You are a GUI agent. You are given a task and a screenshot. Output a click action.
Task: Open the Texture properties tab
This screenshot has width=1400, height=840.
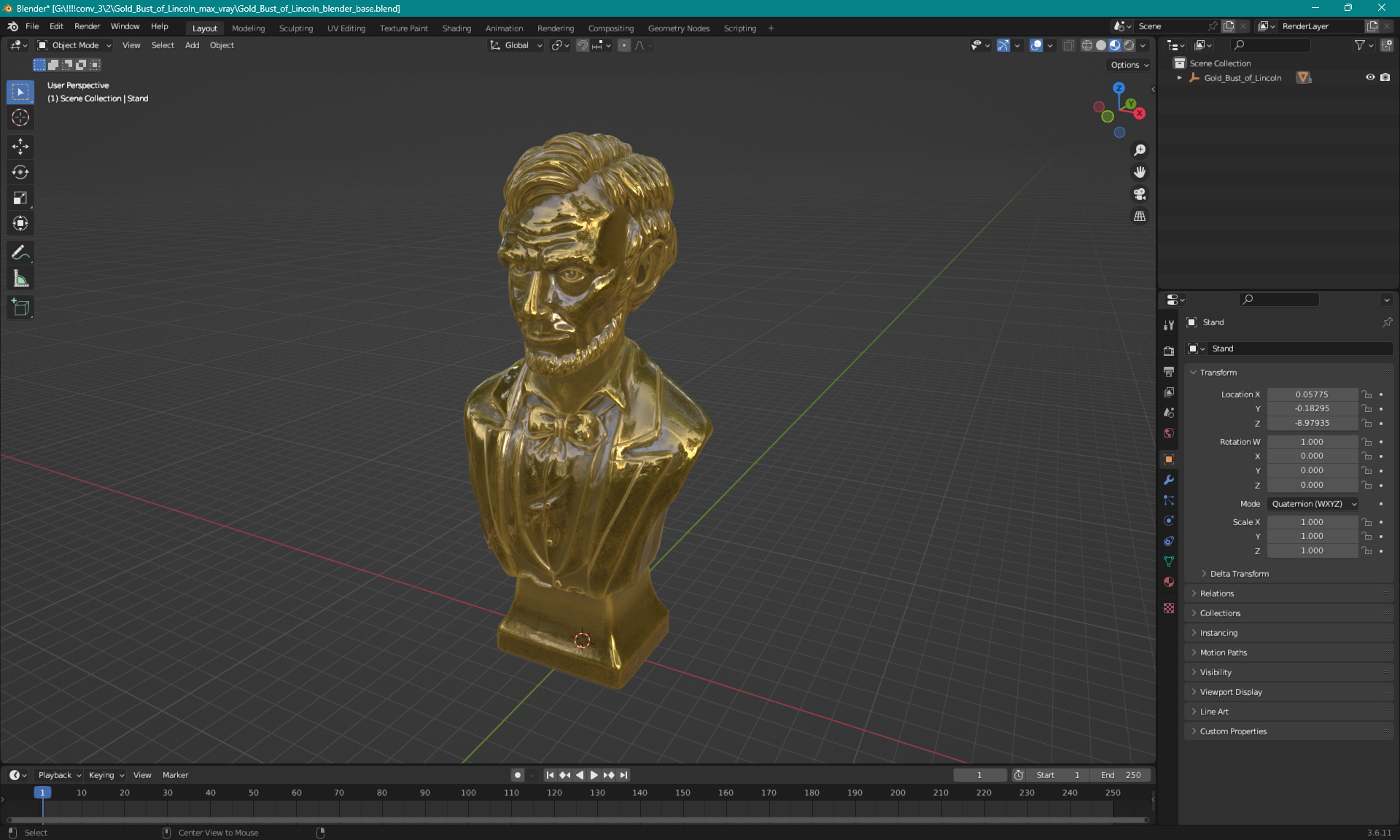pos(1169,608)
